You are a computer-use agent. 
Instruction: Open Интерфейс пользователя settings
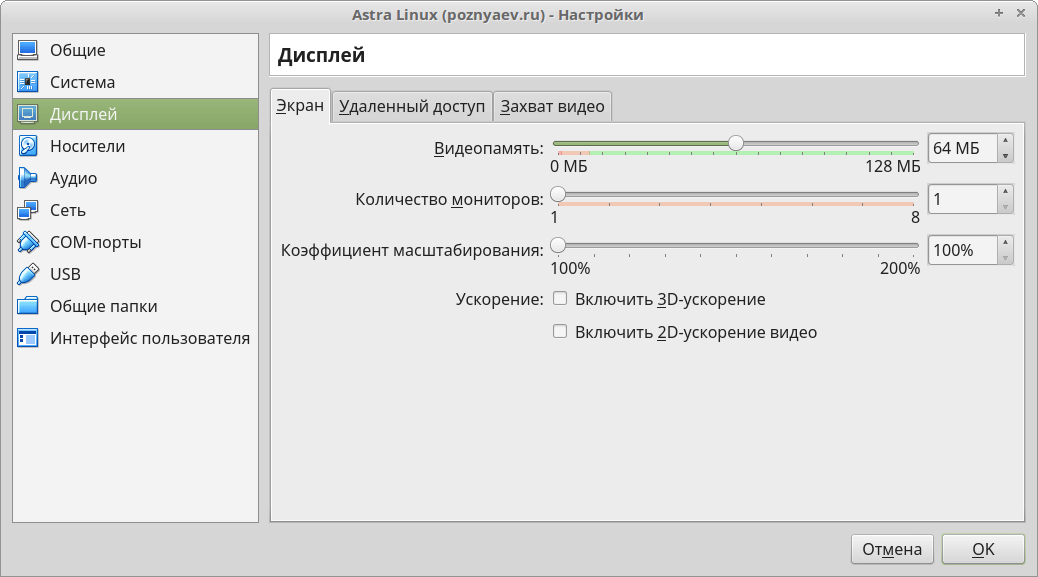pyautogui.click(x=135, y=338)
